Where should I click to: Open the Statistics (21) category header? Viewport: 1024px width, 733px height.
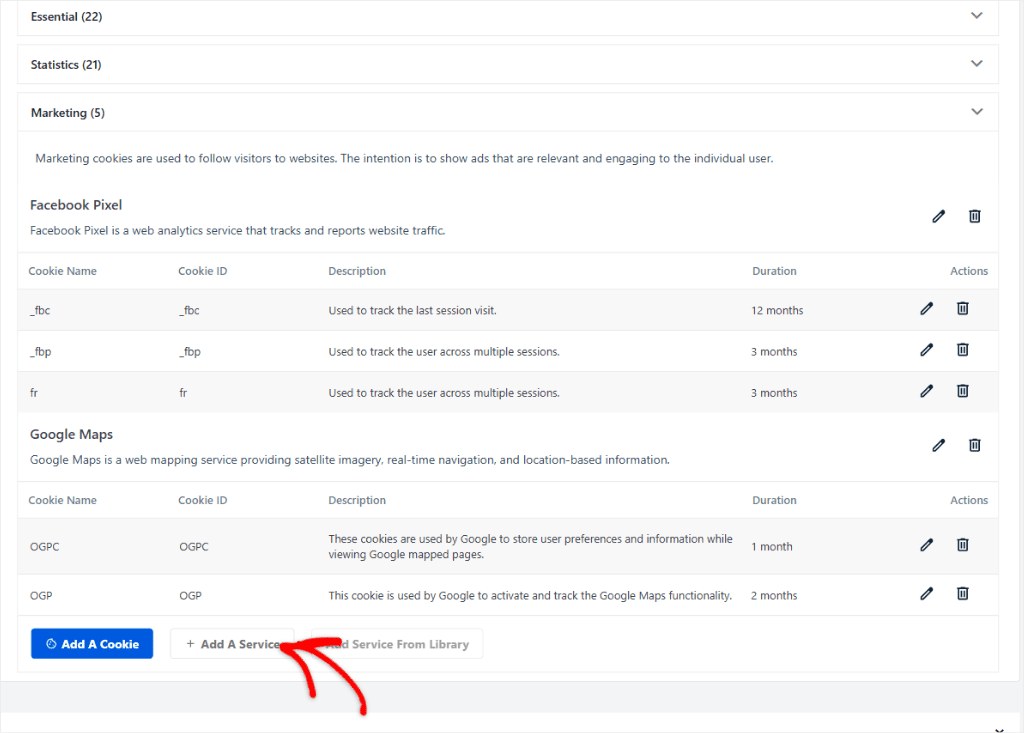tap(507, 64)
